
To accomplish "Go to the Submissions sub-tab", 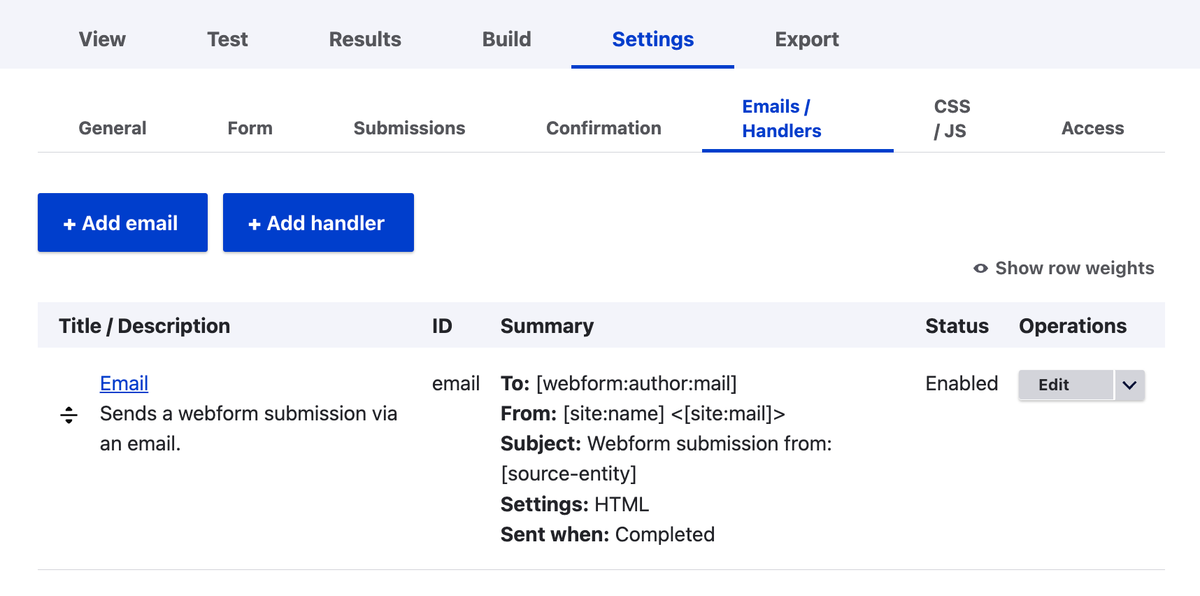I will click(x=409, y=128).
